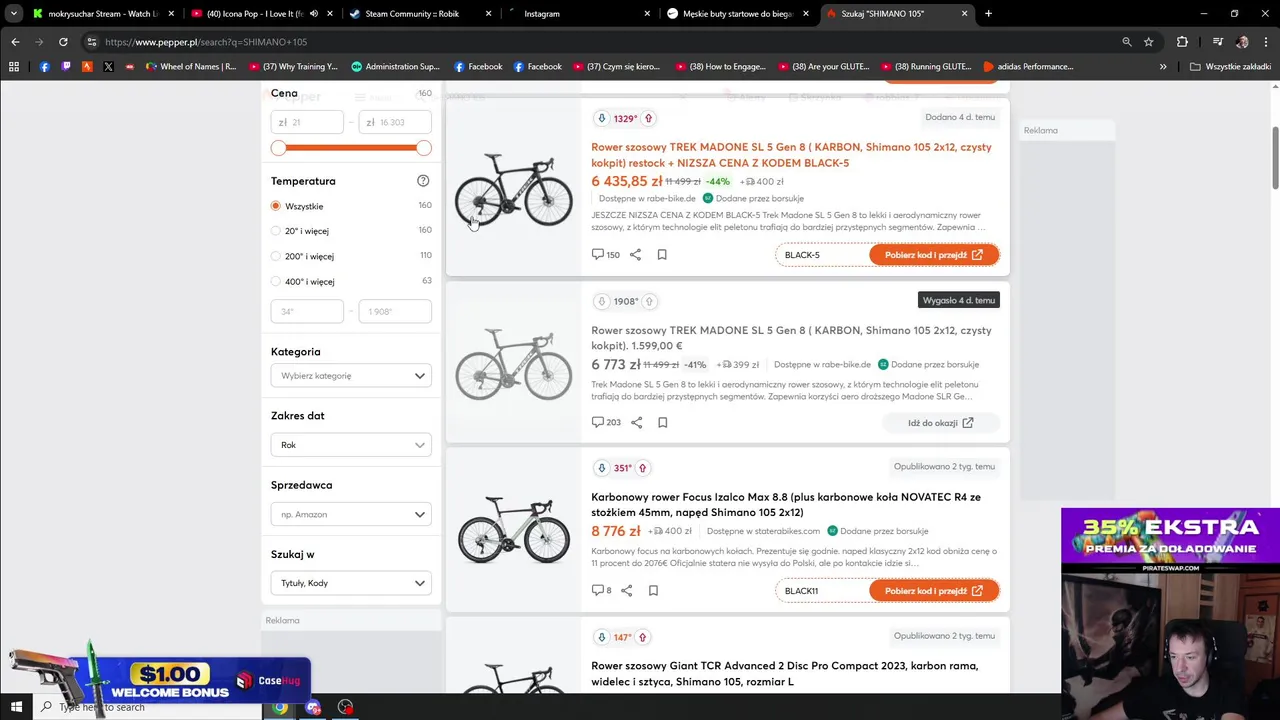Viewport: 1280px width, 720px height.
Task: Click Pobierz kod i przejdź for BLACK11
Action: point(934,591)
